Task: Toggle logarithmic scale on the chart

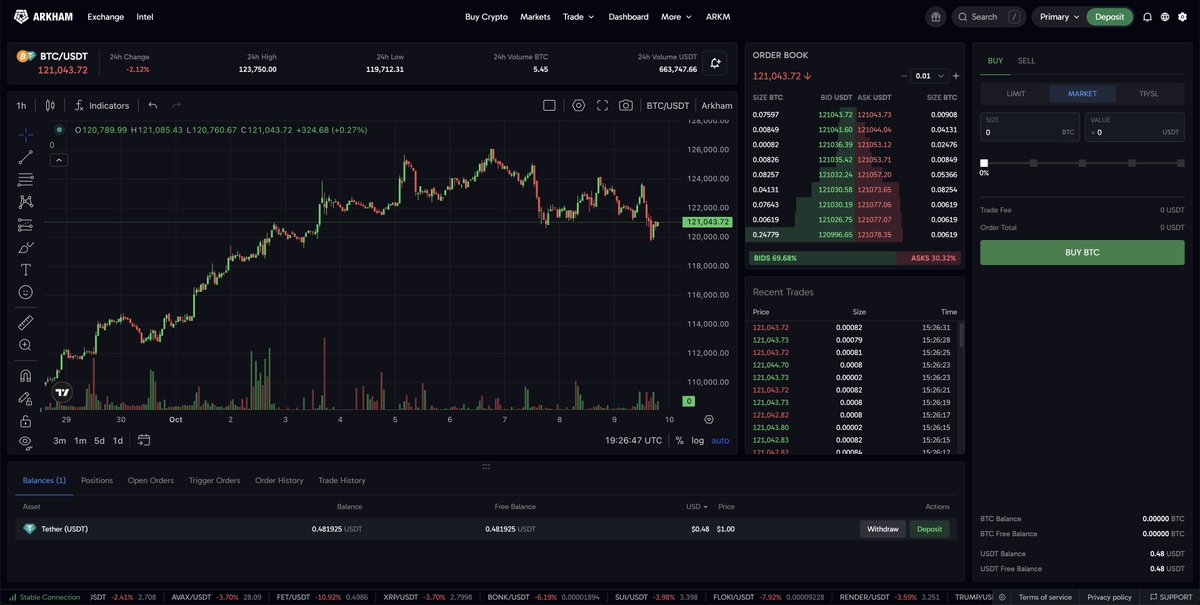Action: click(x=697, y=440)
